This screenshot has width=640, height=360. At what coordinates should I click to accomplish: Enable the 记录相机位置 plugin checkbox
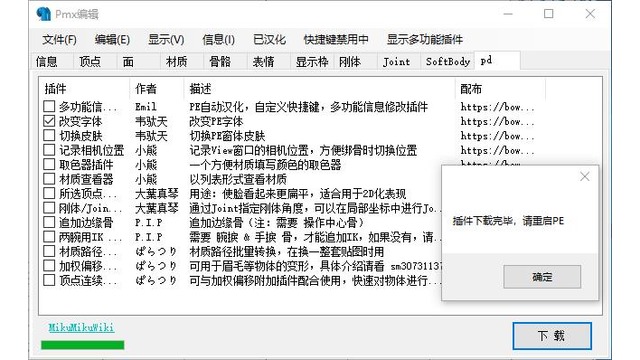coord(49,150)
